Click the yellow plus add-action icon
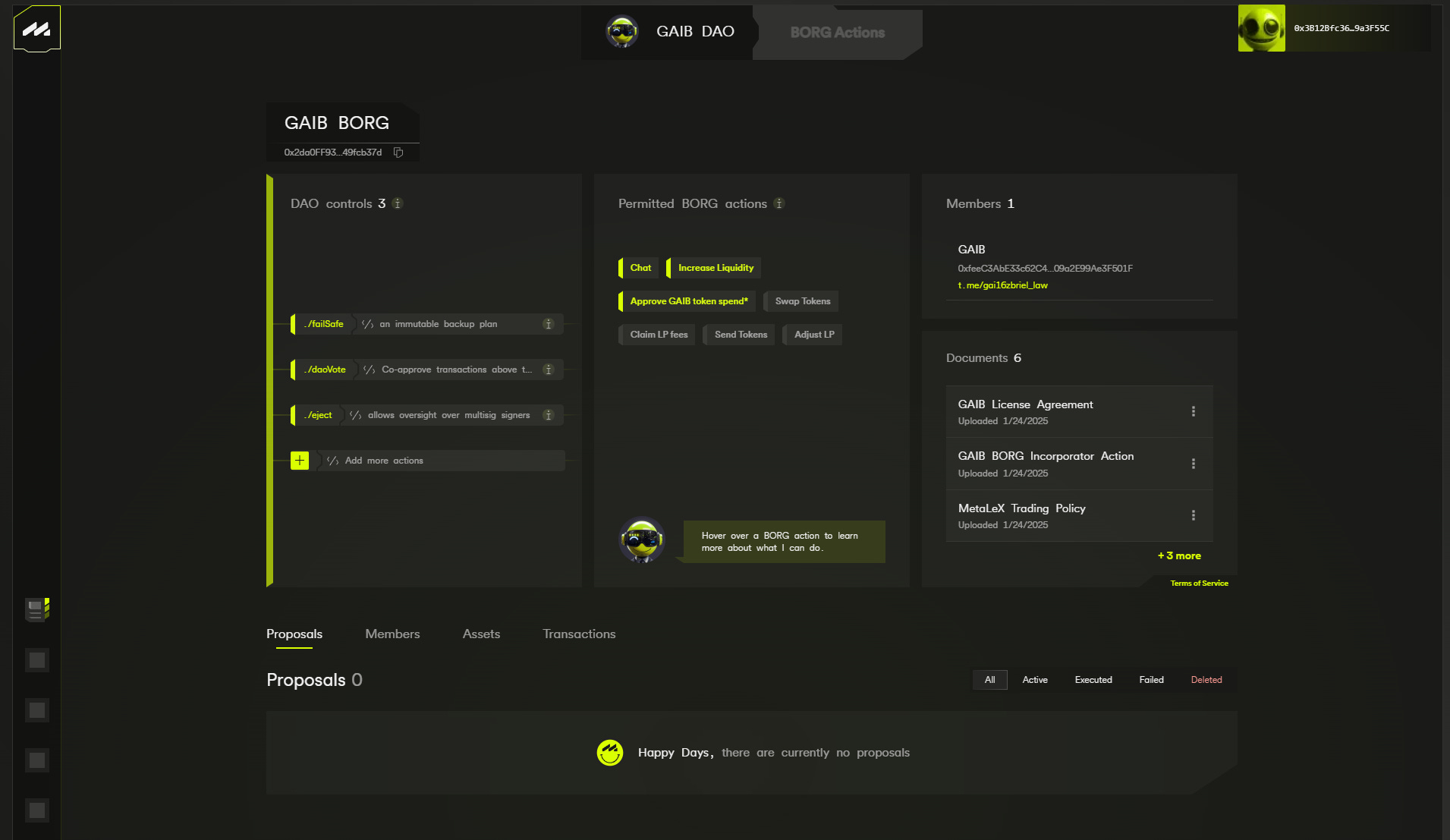This screenshot has width=1450, height=840. pyautogui.click(x=300, y=461)
